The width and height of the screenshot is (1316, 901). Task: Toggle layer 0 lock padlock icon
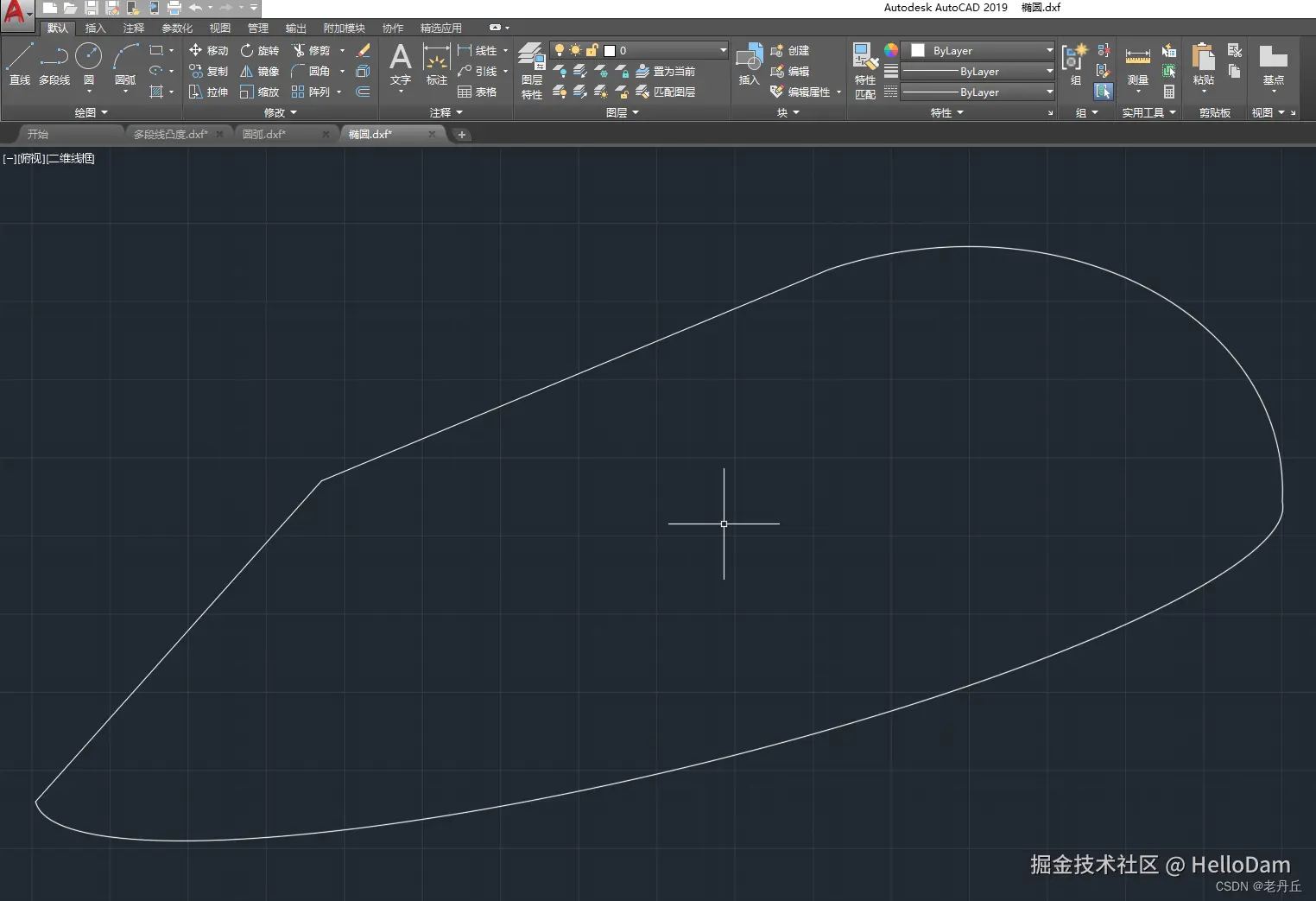coord(592,50)
